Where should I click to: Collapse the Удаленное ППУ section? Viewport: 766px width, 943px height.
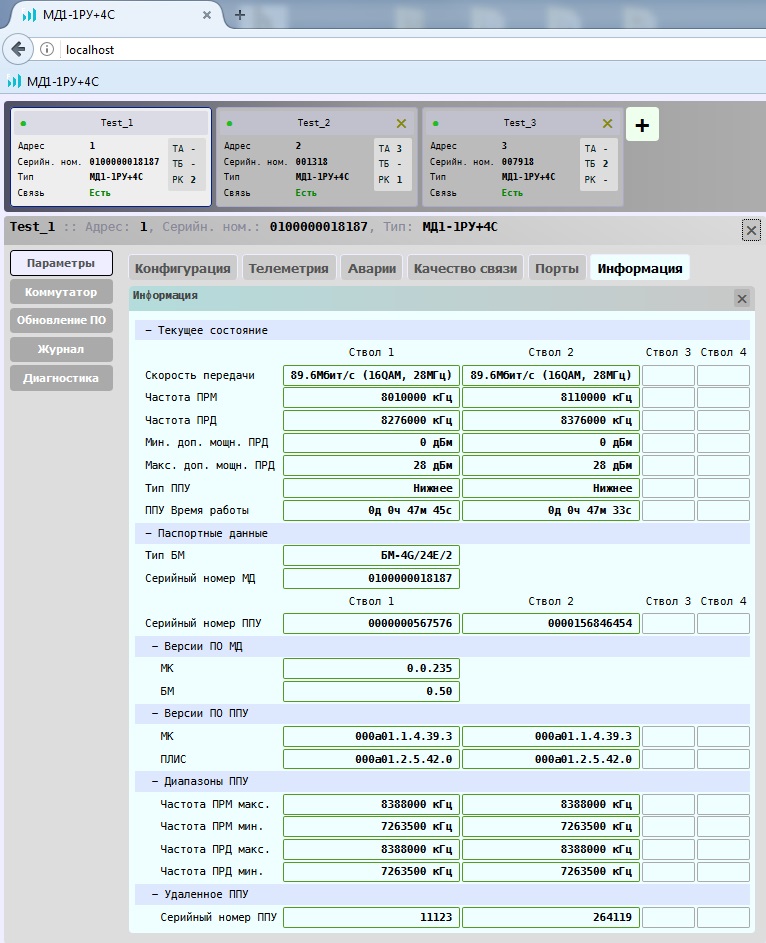click(x=442, y=894)
